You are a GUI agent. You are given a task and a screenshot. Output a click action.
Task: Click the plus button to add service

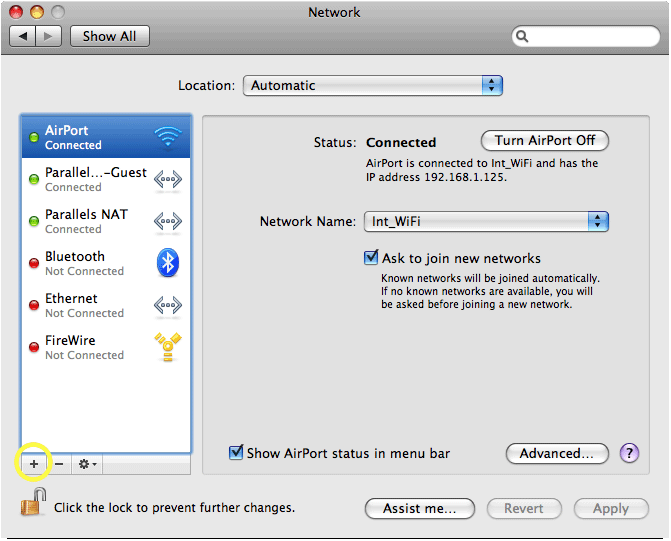33,464
